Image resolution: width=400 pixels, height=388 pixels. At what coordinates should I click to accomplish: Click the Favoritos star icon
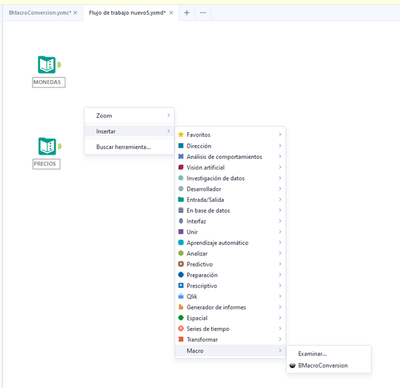pos(181,135)
